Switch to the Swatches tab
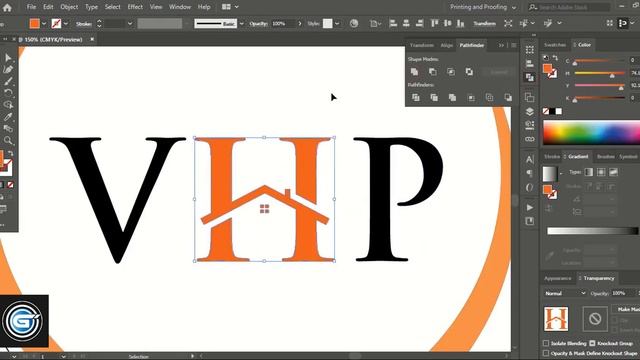This screenshot has width=640, height=360. pyautogui.click(x=555, y=45)
